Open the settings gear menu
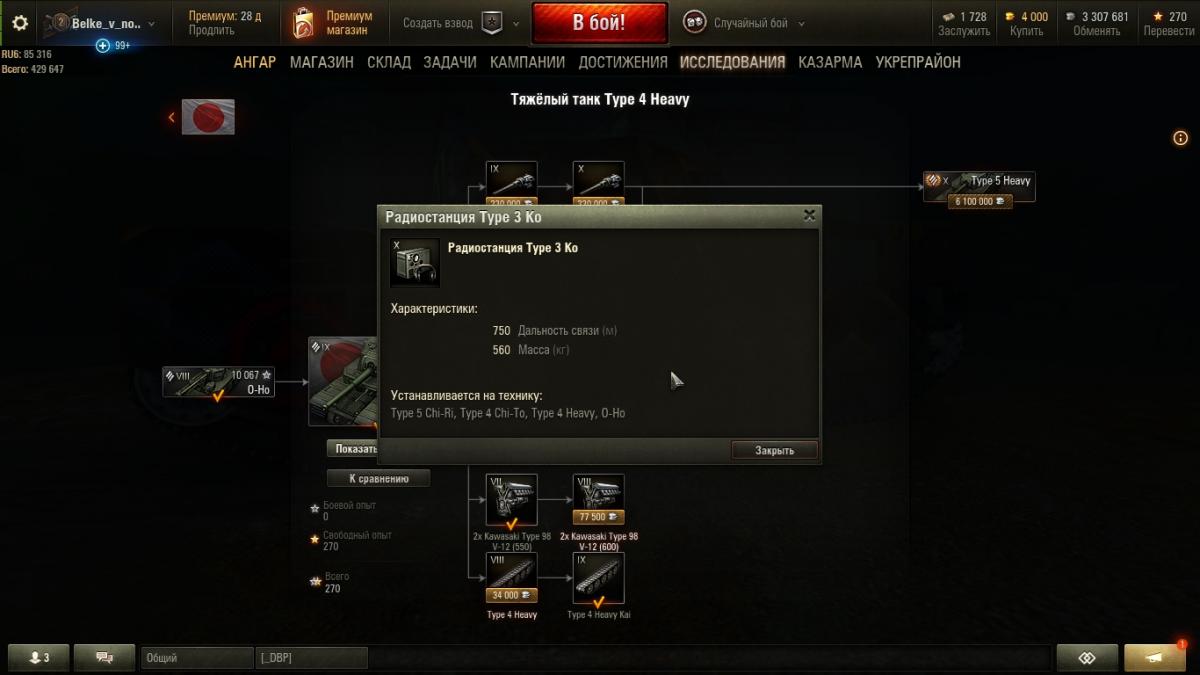The width and height of the screenshot is (1200, 675). 20,22
